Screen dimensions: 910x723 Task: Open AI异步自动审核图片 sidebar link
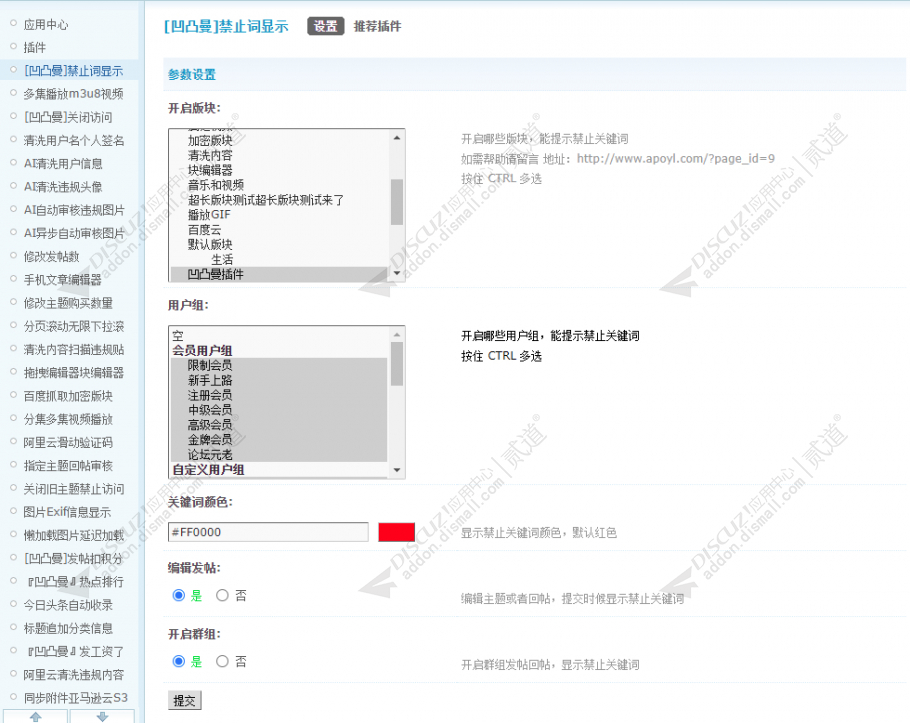coord(74,233)
